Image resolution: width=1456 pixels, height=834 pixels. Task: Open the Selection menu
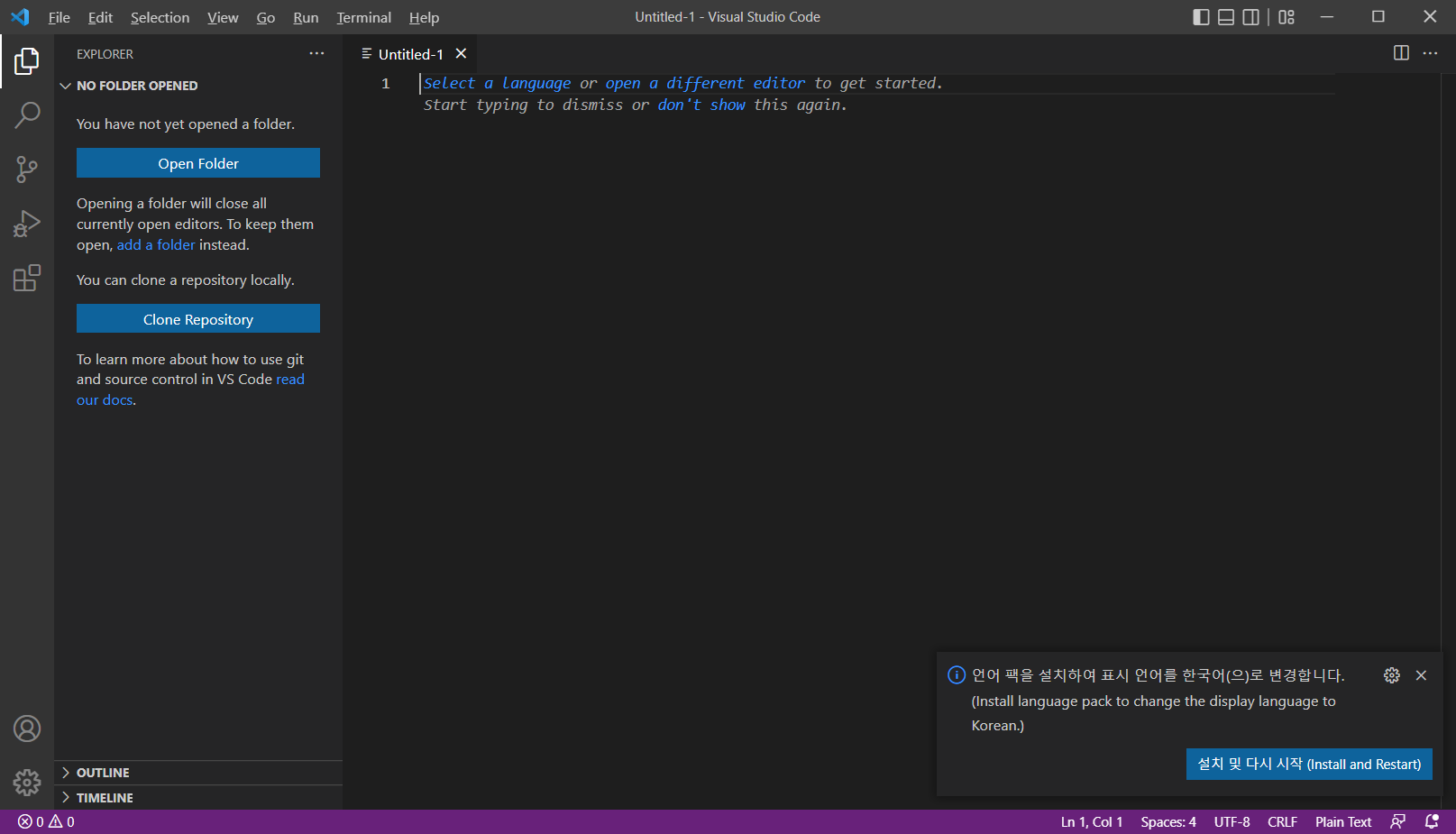pyautogui.click(x=160, y=17)
